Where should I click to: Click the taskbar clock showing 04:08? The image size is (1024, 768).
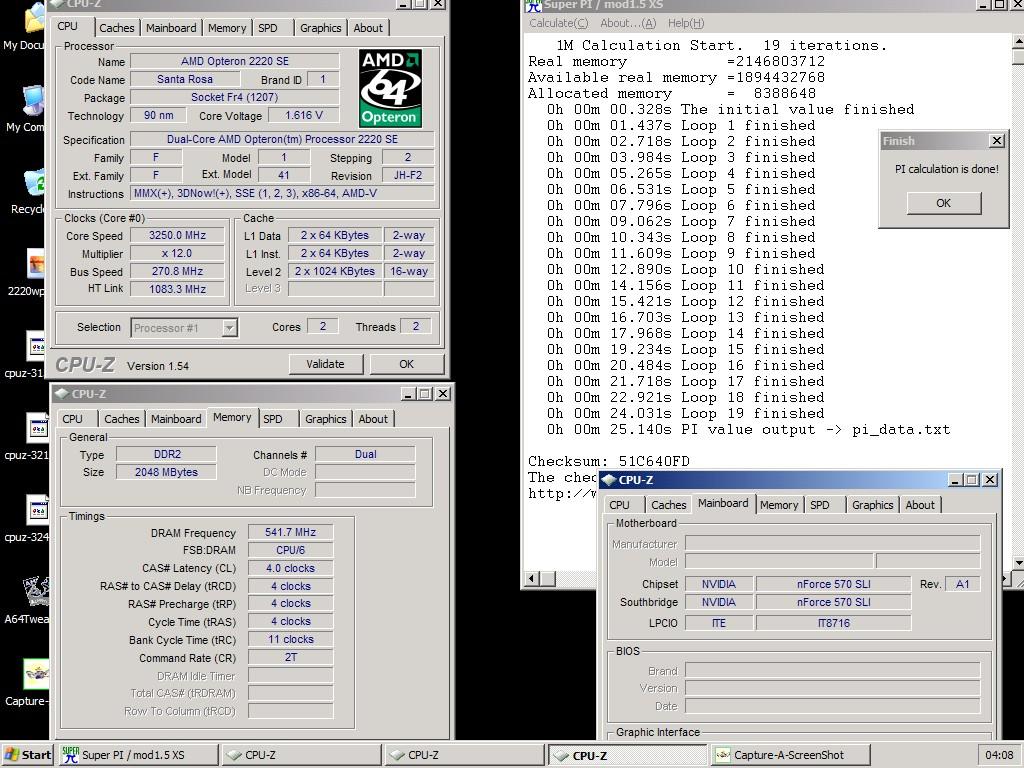999,755
